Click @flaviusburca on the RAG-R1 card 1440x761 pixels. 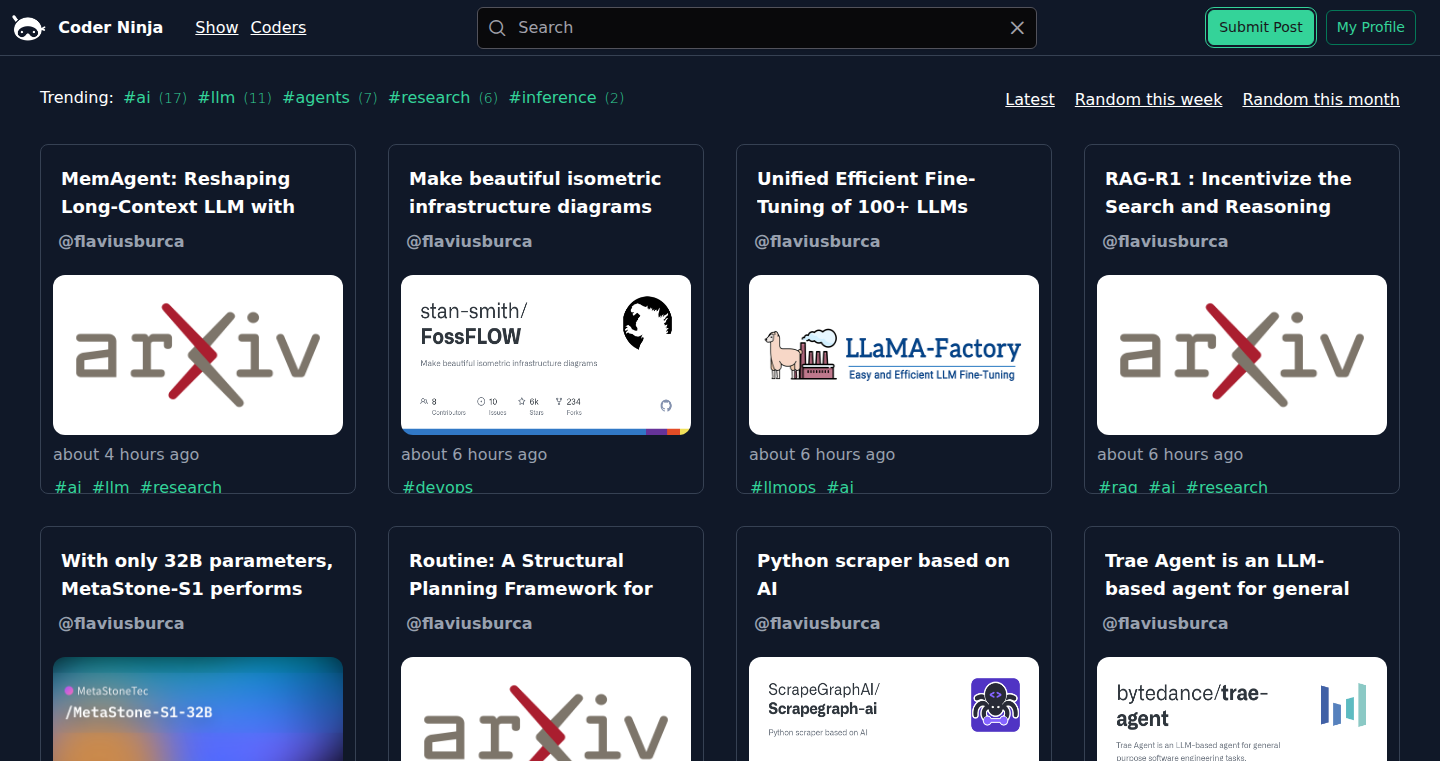click(x=1165, y=241)
